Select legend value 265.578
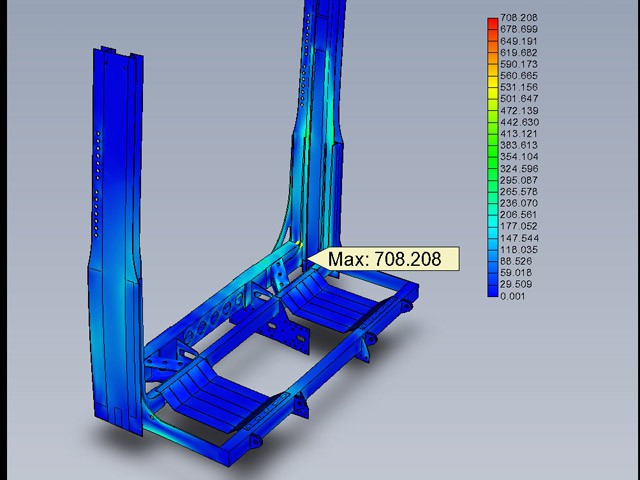 pyautogui.click(x=519, y=191)
